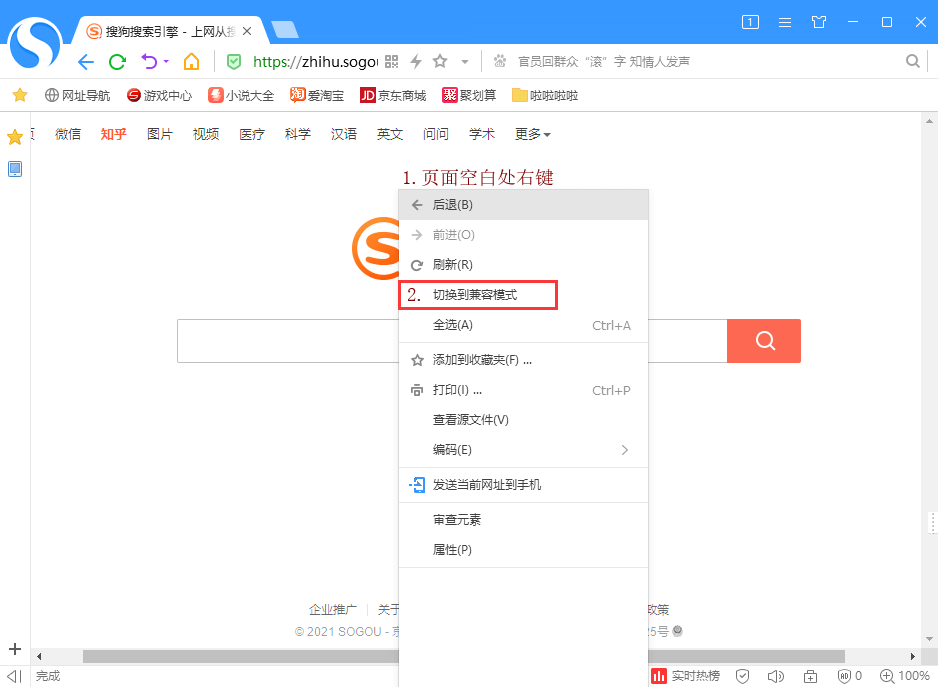Screen dimensions: 938x687
Task: Open the 更多 search categories dropdown
Action: [x=530, y=133]
